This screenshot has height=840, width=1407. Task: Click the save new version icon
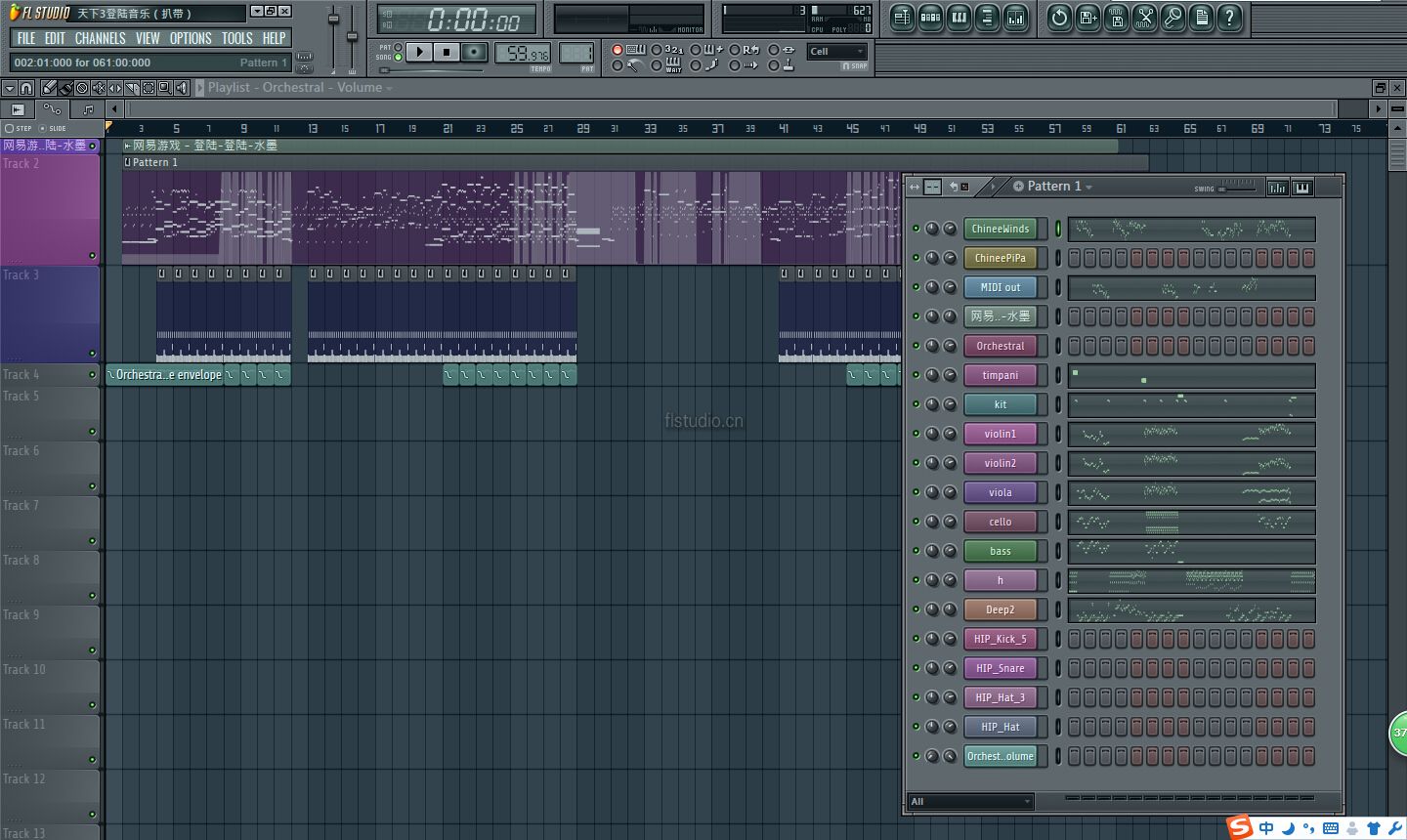coord(1087,17)
